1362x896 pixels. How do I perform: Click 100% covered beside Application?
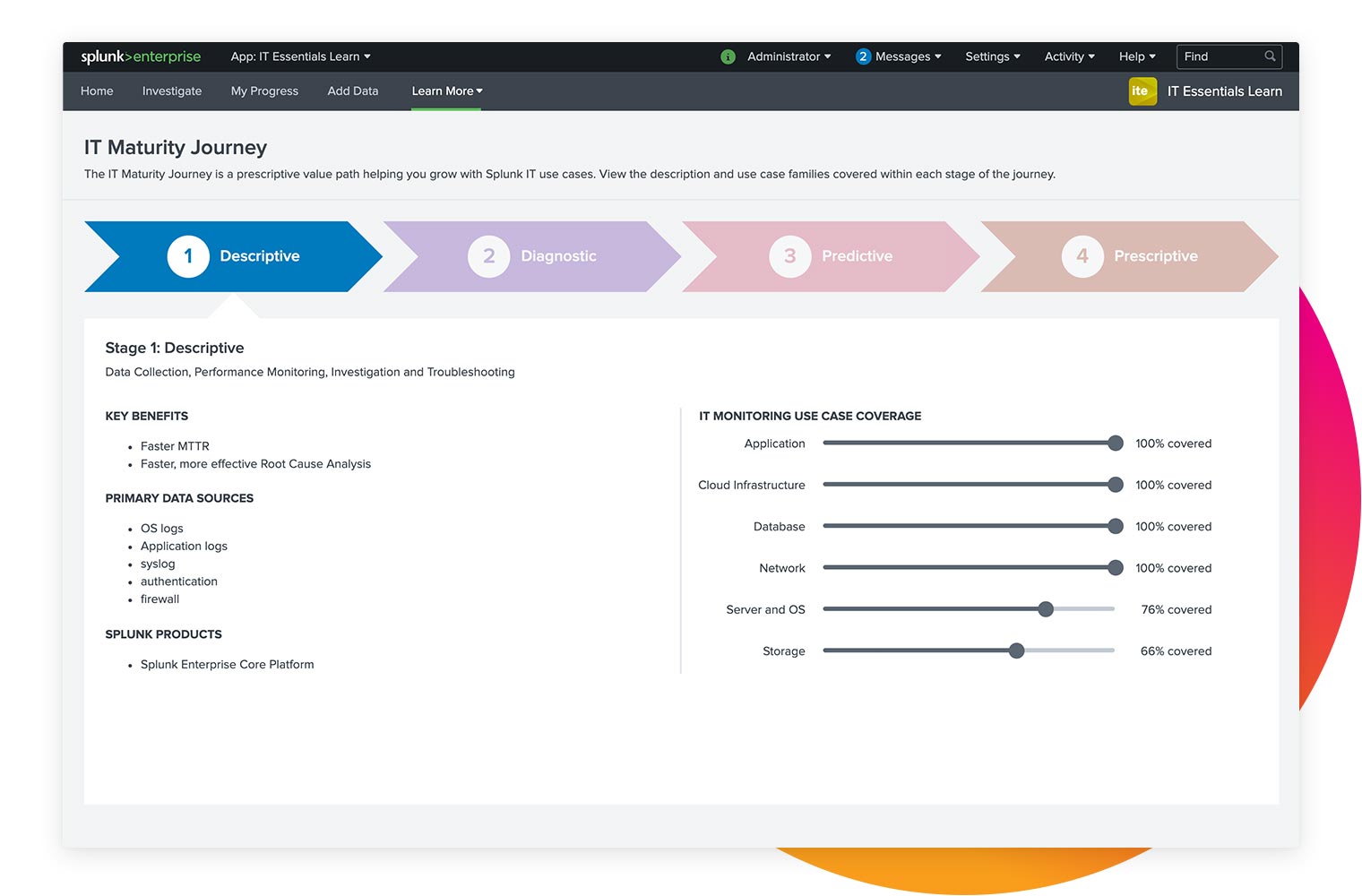1174,444
